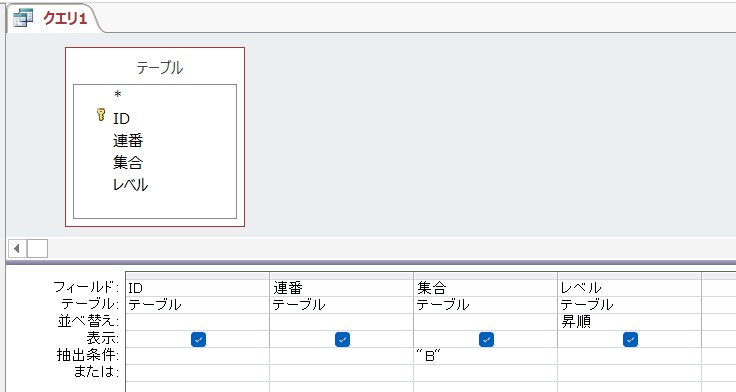The width and height of the screenshot is (736, 392).
Task: Click the 集合 field cell in design grid
Action: (485, 288)
